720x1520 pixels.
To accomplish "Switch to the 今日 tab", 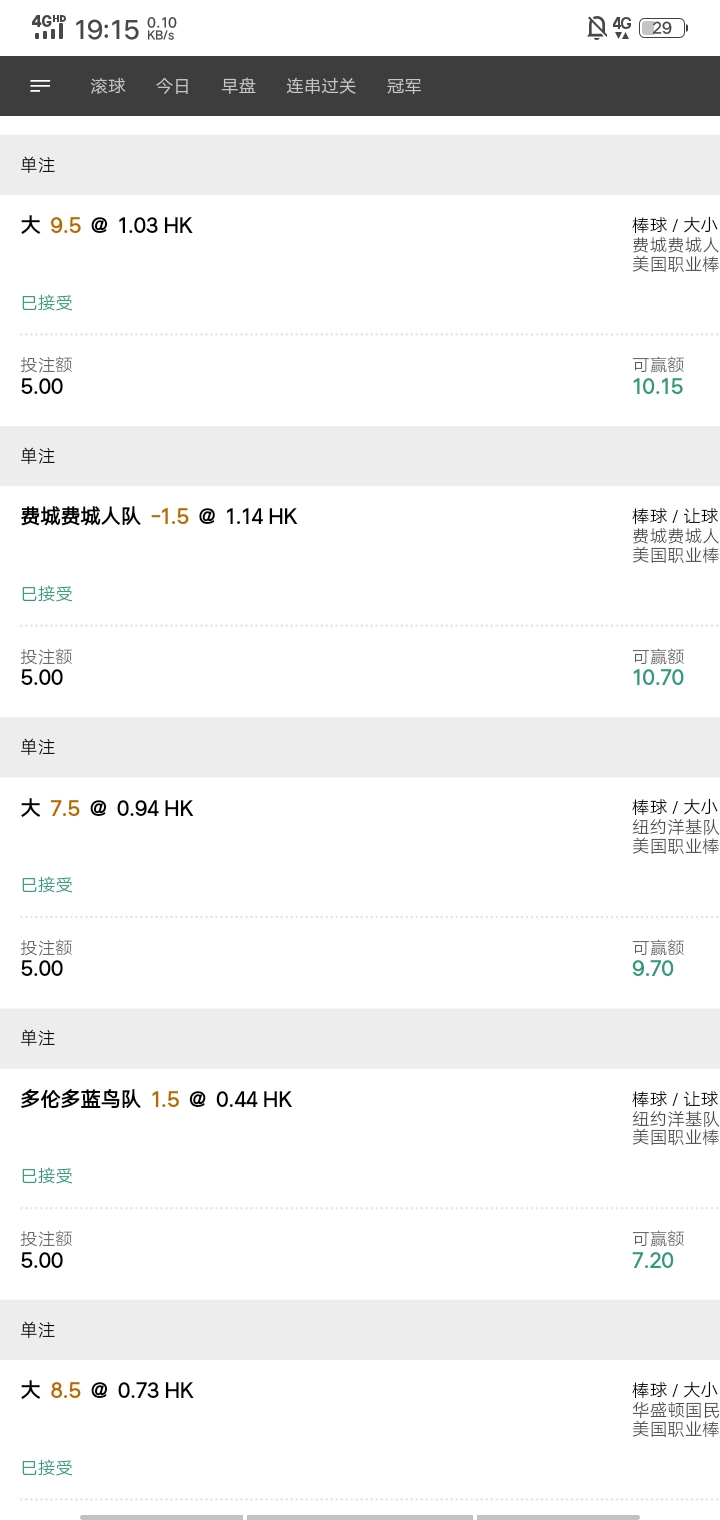I will click(173, 86).
